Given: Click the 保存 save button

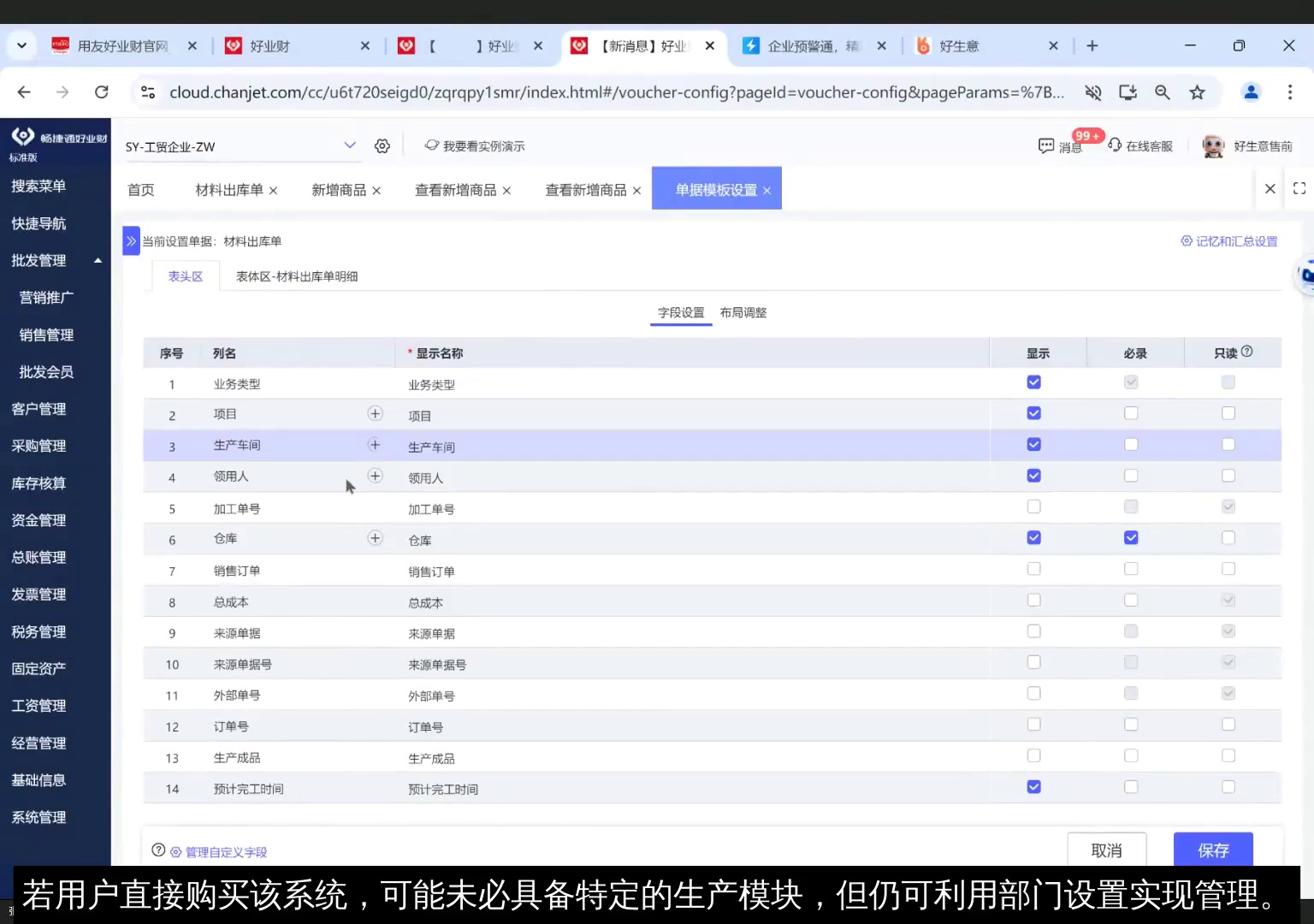Looking at the screenshot, I should tap(1212, 850).
